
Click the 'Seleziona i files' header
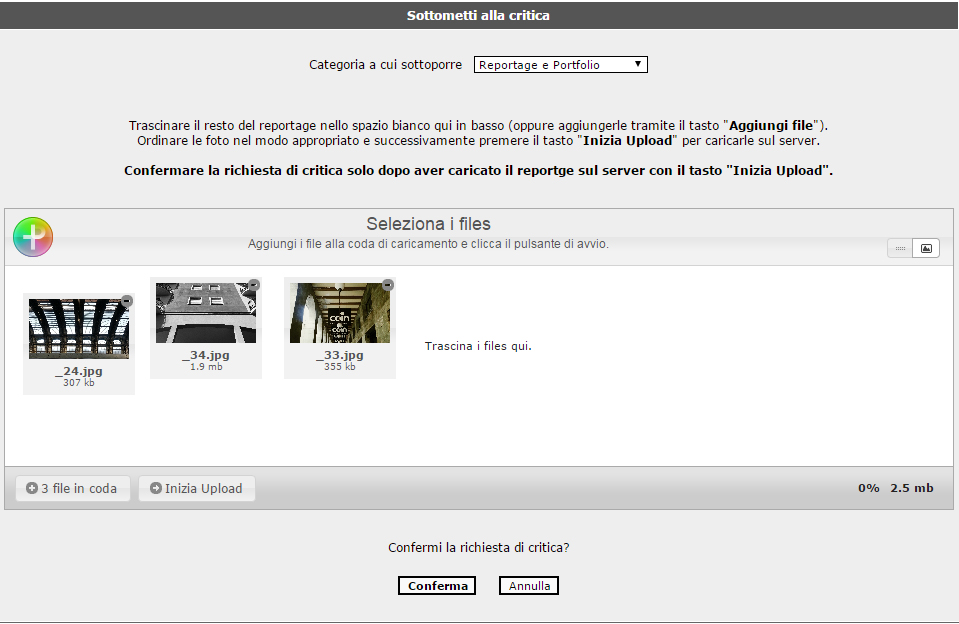(428, 224)
